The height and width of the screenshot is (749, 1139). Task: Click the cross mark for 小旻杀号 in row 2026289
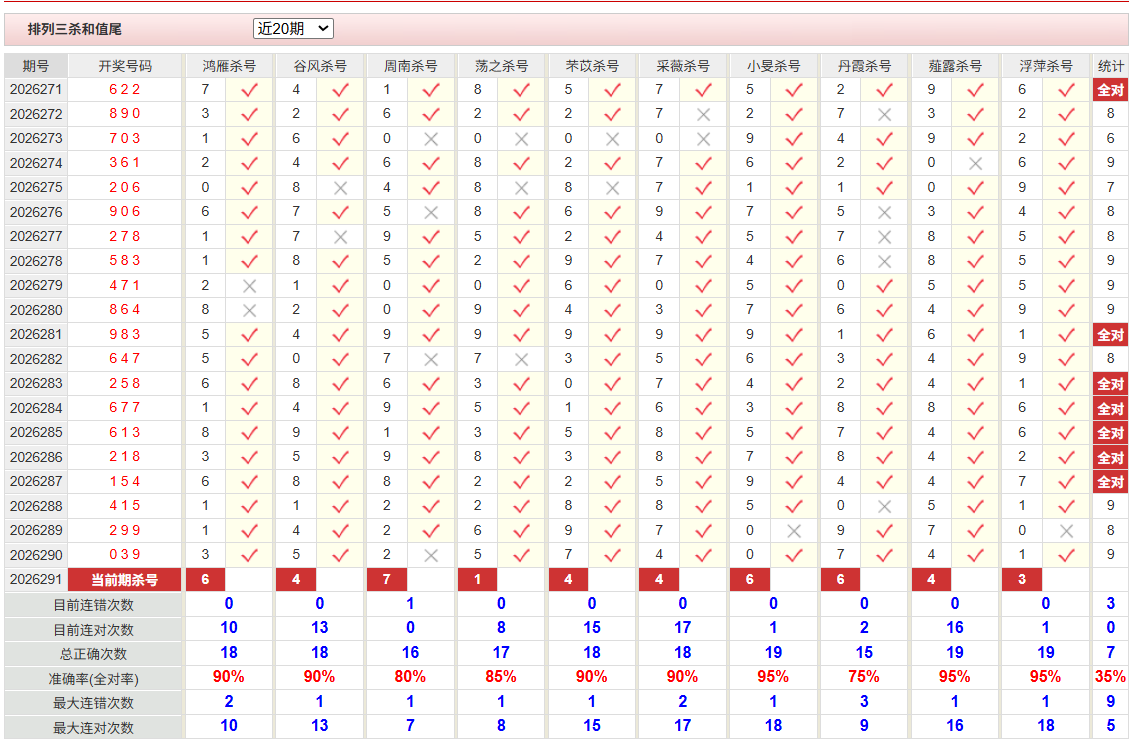[794, 531]
